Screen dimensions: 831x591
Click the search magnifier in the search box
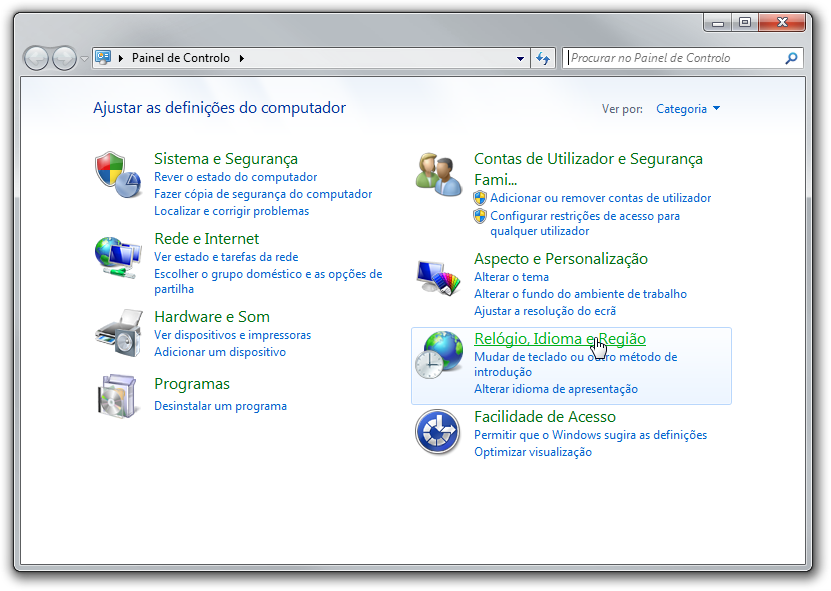(790, 58)
